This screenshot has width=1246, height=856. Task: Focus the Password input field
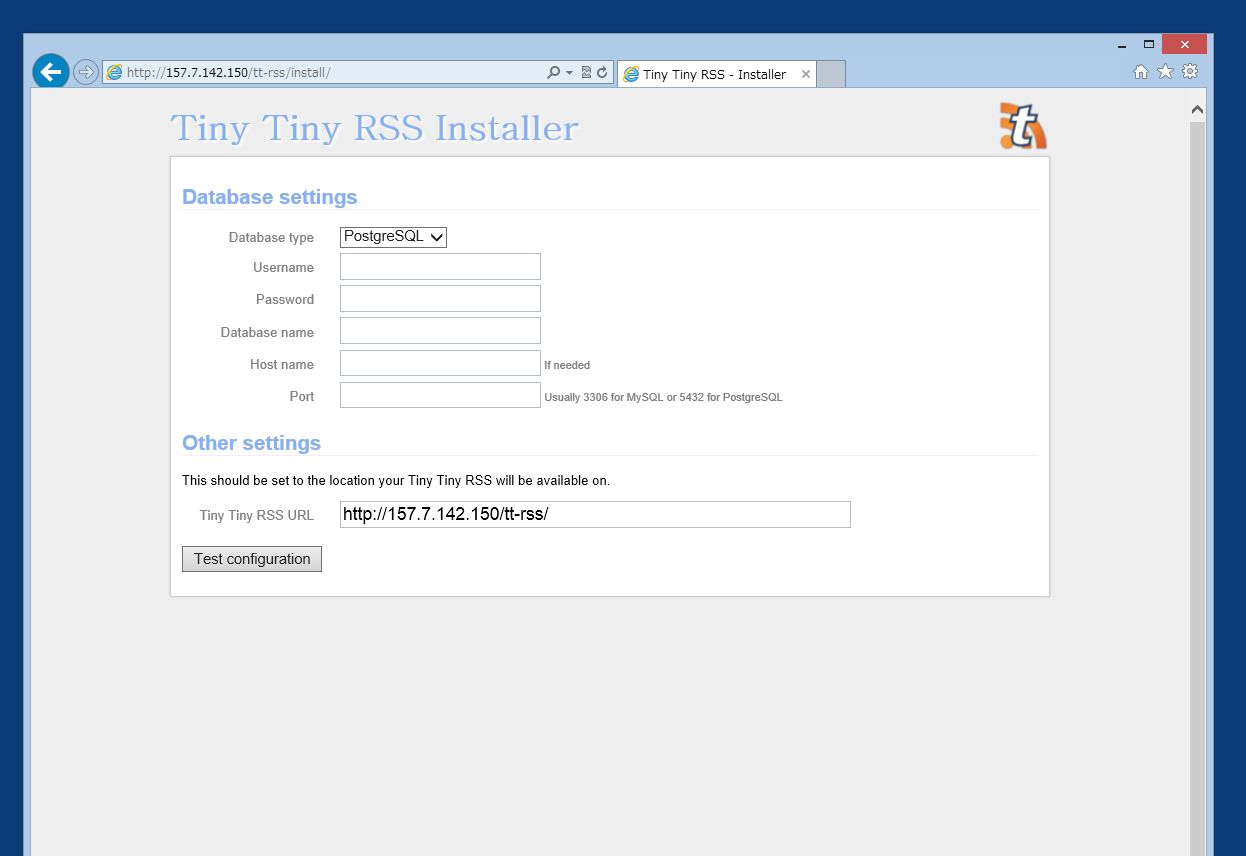coord(440,299)
